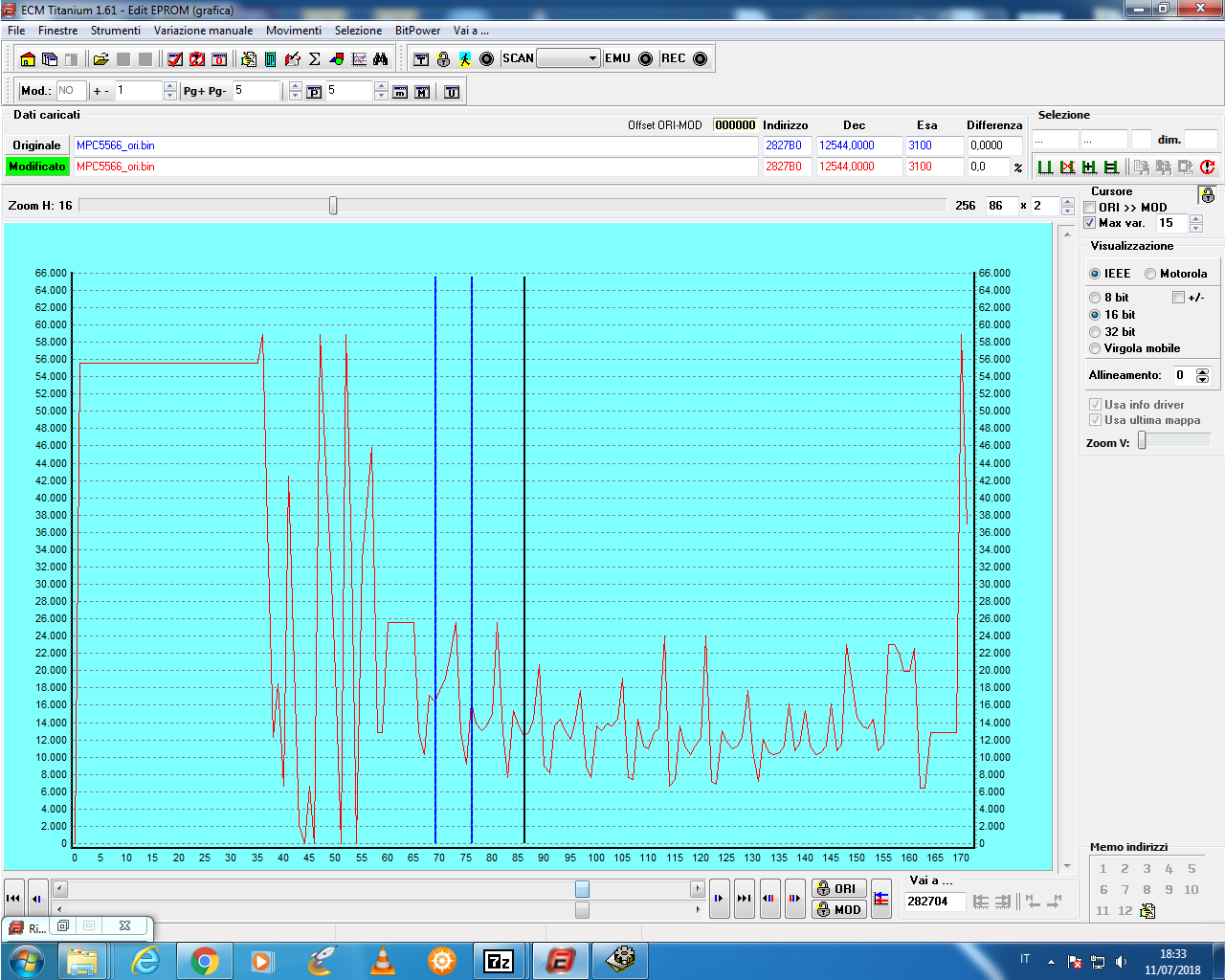Image resolution: width=1225 pixels, height=980 pixels.
Task: Click the MOD lock button
Action: click(x=838, y=909)
